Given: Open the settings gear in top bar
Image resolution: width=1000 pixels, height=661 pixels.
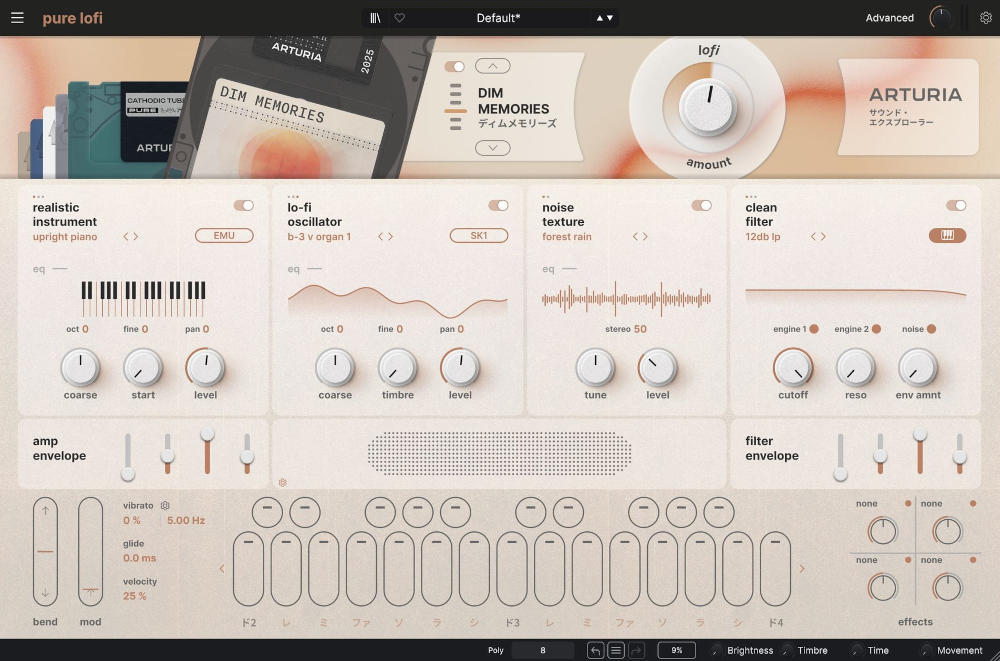Looking at the screenshot, I should pyautogui.click(x=986, y=18).
